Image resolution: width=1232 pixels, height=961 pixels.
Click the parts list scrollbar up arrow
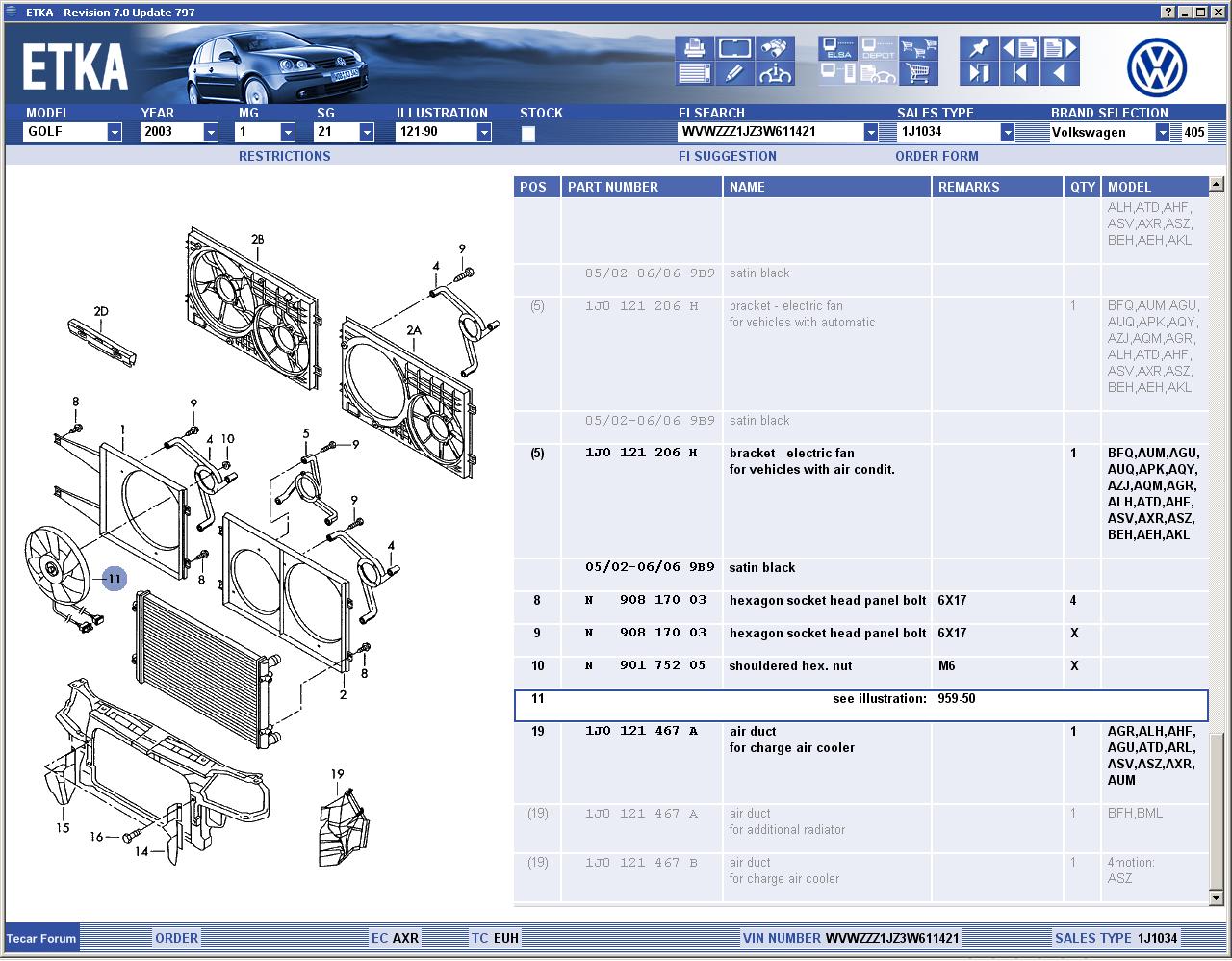coord(1217,184)
